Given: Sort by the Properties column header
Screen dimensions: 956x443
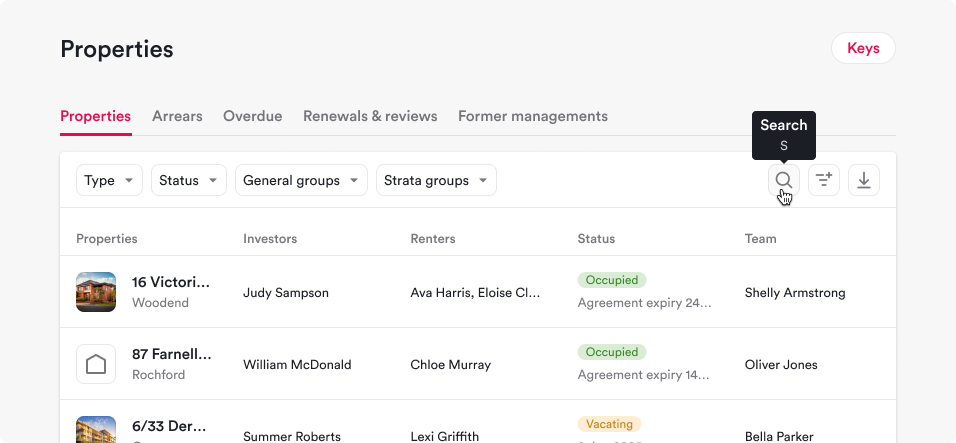Looking at the screenshot, I should [107, 239].
